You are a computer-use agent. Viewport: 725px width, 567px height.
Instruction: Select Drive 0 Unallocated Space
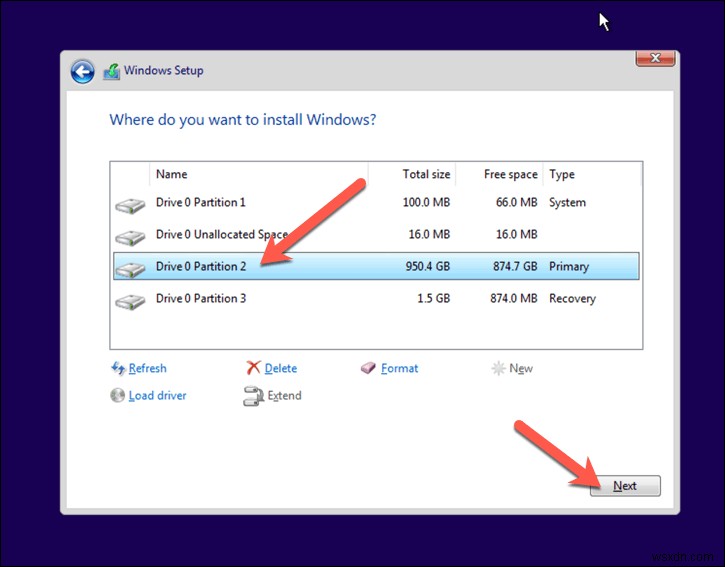coord(376,234)
